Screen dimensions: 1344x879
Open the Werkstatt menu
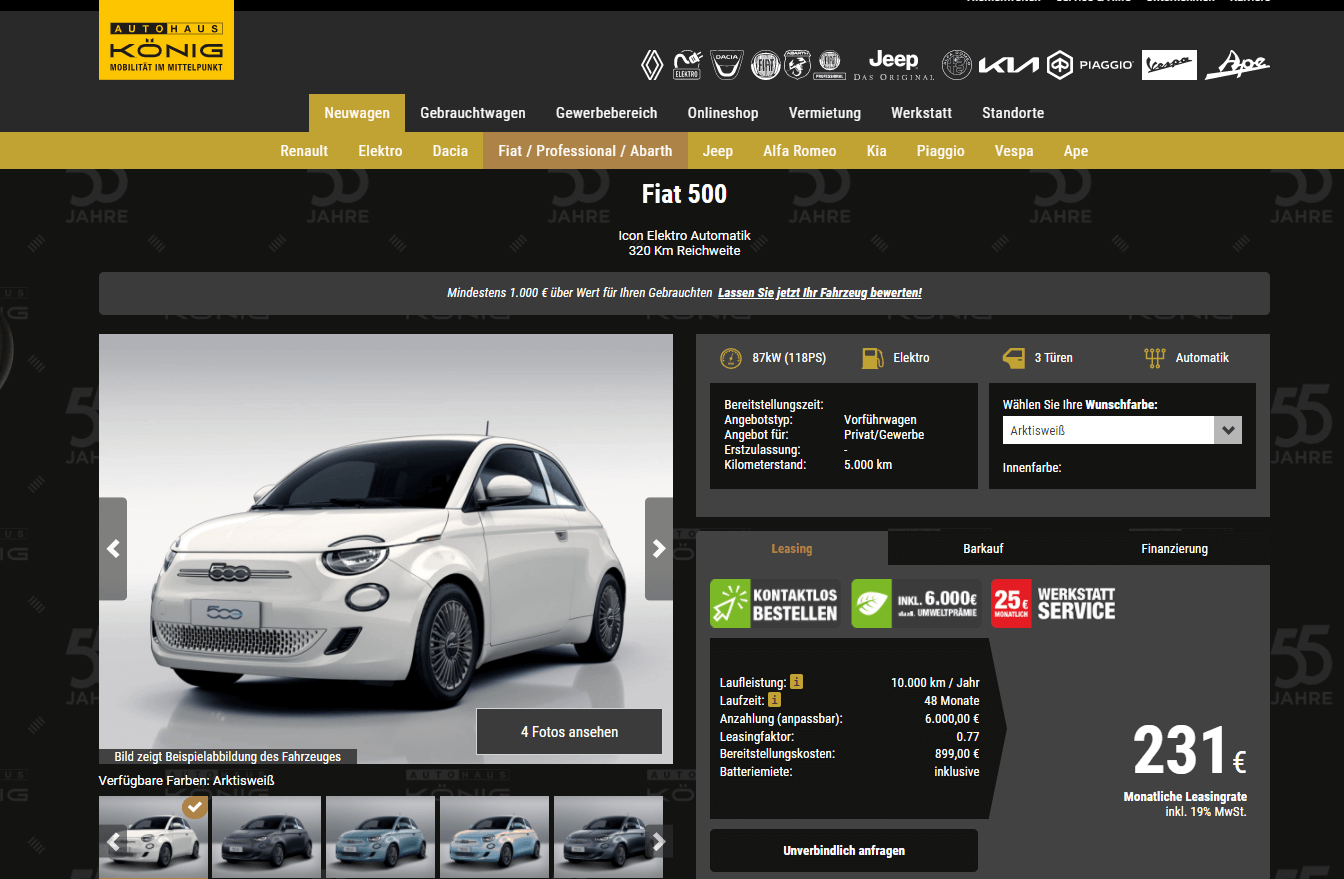pyautogui.click(x=922, y=113)
